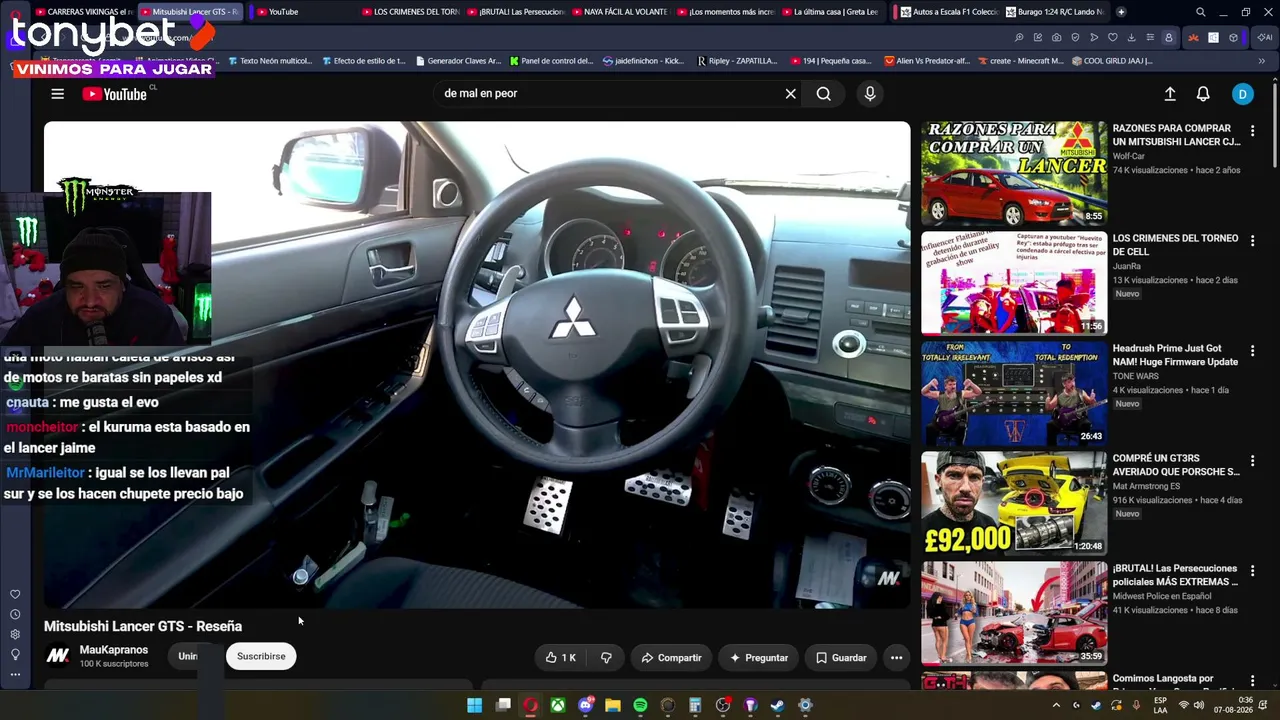This screenshot has width=1280, height=720.
Task: Open the Mat Armstrong ES channel link
Action: point(1147,486)
